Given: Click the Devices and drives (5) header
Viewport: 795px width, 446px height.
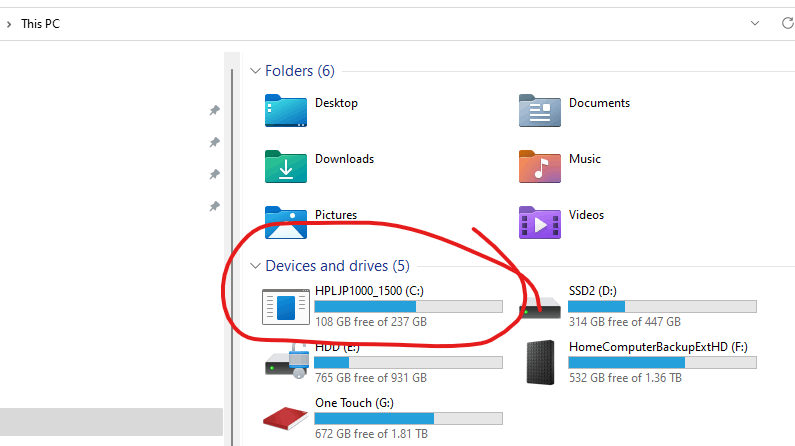Looking at the screenshot, I should pyautogui.click(x=337, y=266).
